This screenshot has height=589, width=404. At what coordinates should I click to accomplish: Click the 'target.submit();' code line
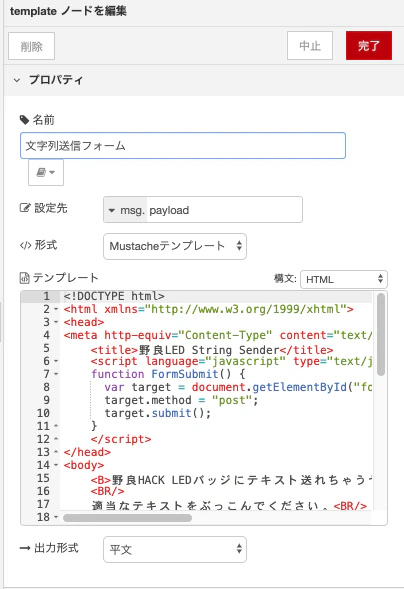[158, 413]
